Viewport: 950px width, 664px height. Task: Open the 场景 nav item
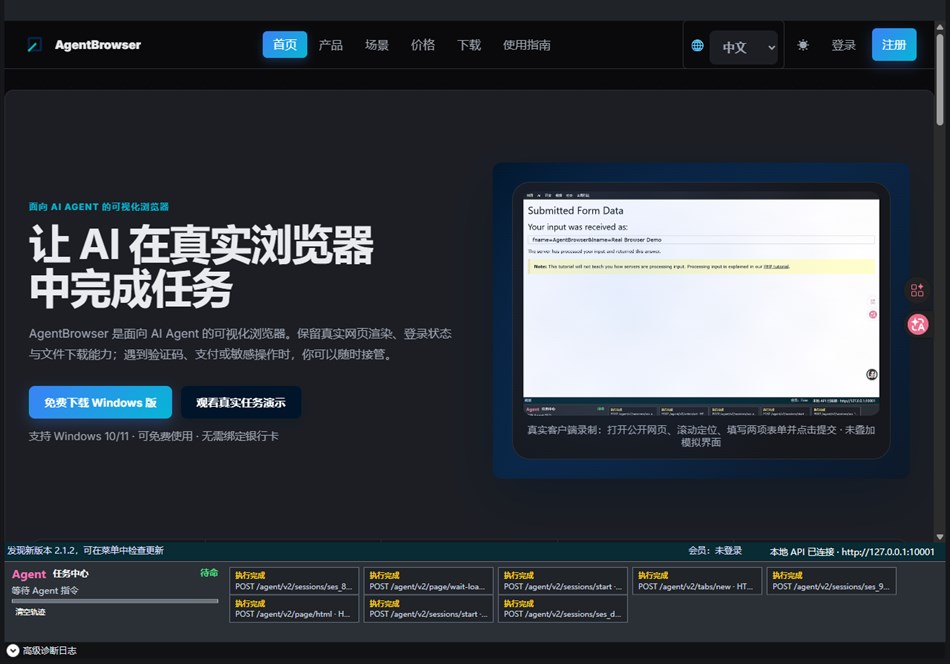tap(377, 45)
